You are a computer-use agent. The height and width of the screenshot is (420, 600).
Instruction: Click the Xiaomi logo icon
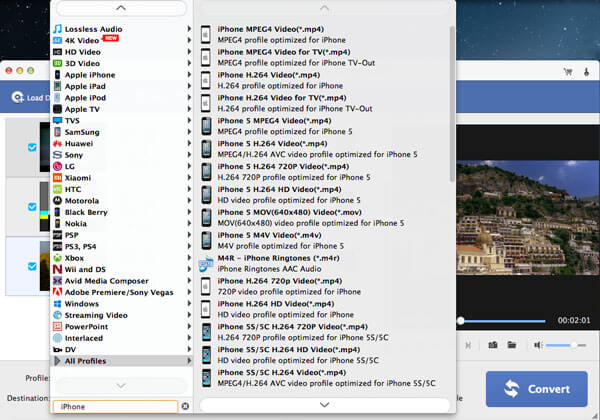[57, 178]
